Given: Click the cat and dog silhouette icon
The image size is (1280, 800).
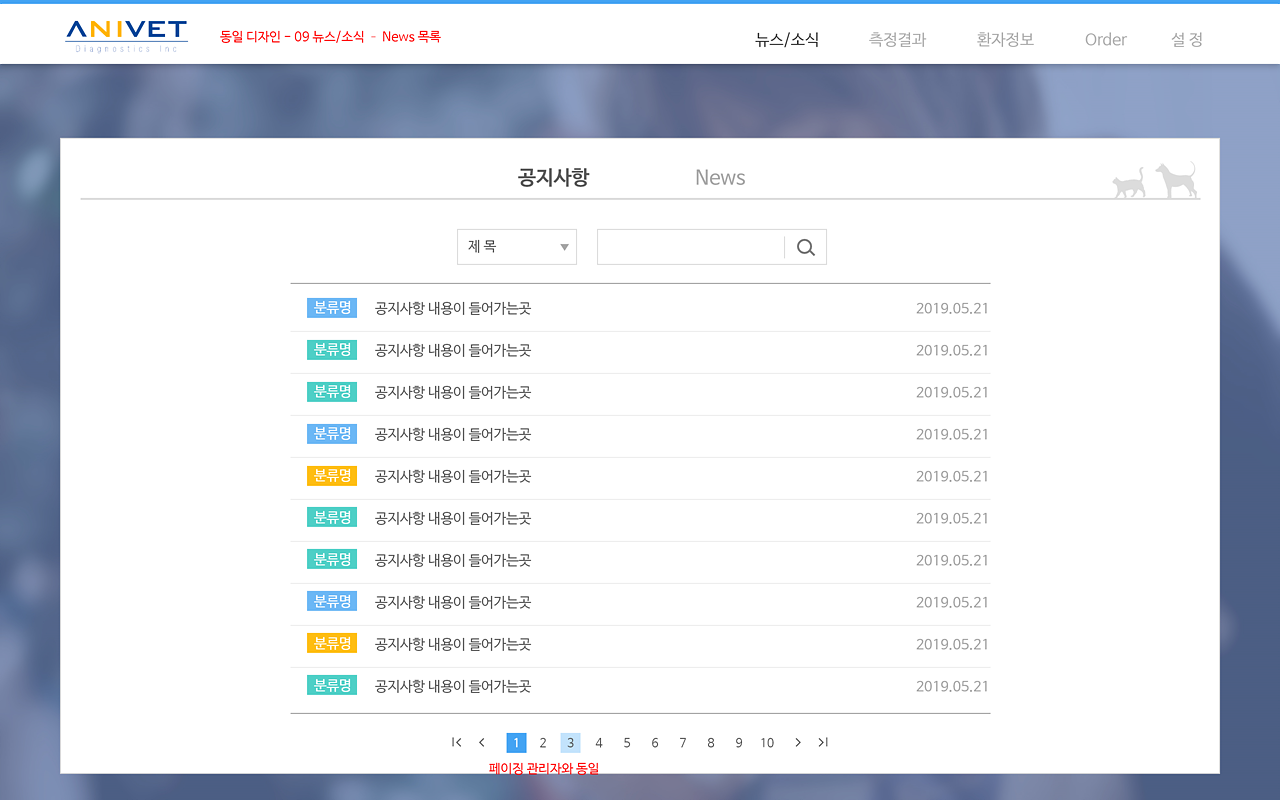Looking at the screenshot, I should point(1154,181).
